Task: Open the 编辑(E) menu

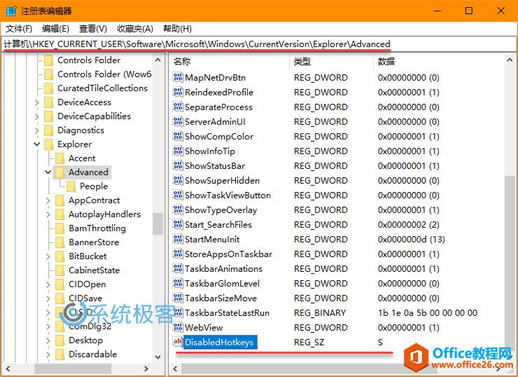Action: click(x=56, y=29)
